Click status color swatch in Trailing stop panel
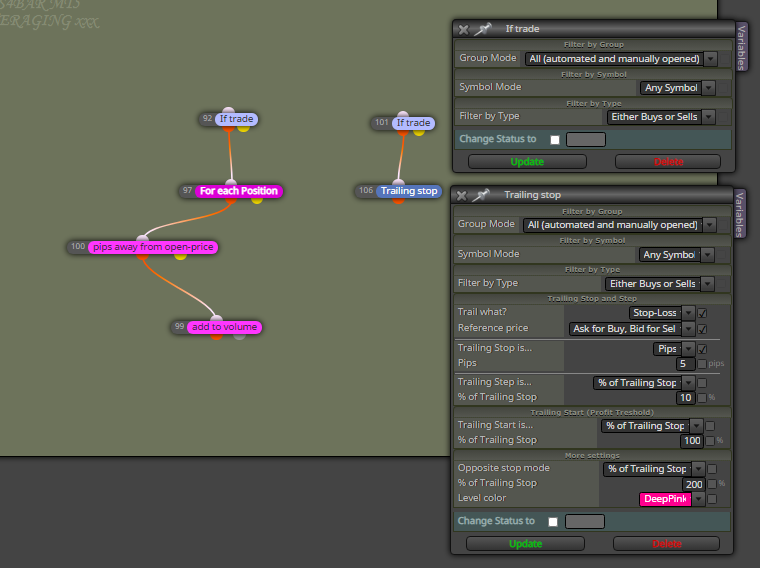The height and width of the screenshot is (568, 760). (x=585, y=522)
